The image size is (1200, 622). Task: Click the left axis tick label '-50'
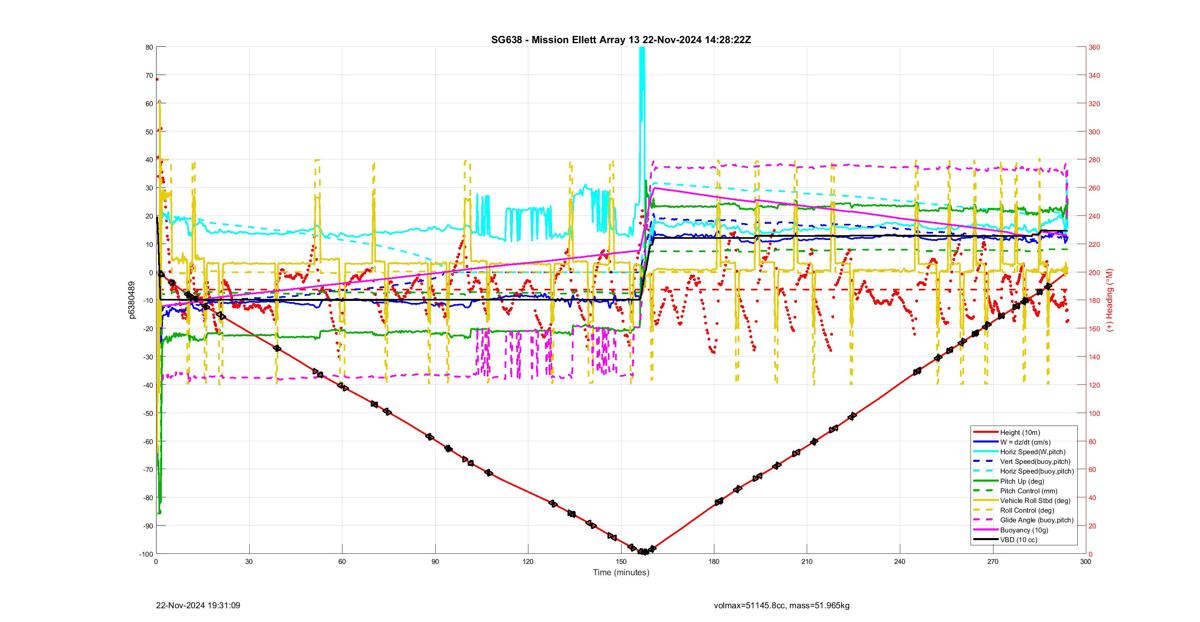tap(146, 413)
